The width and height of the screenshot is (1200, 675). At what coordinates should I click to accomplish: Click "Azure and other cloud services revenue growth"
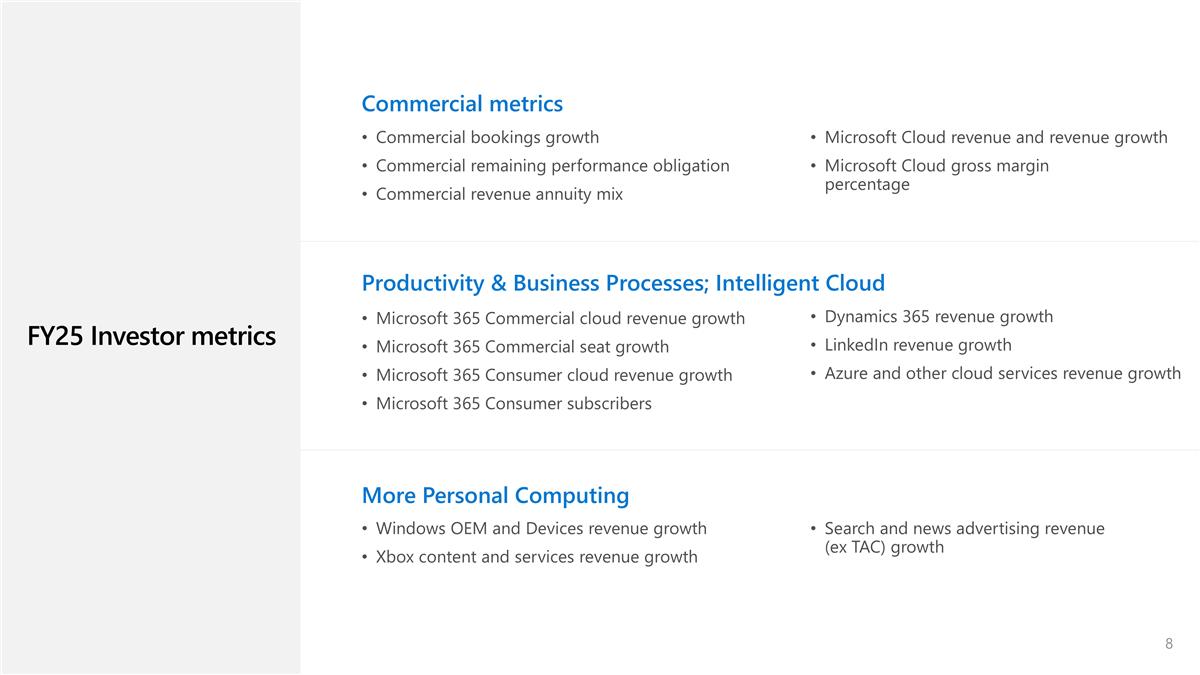point(1002,374)
